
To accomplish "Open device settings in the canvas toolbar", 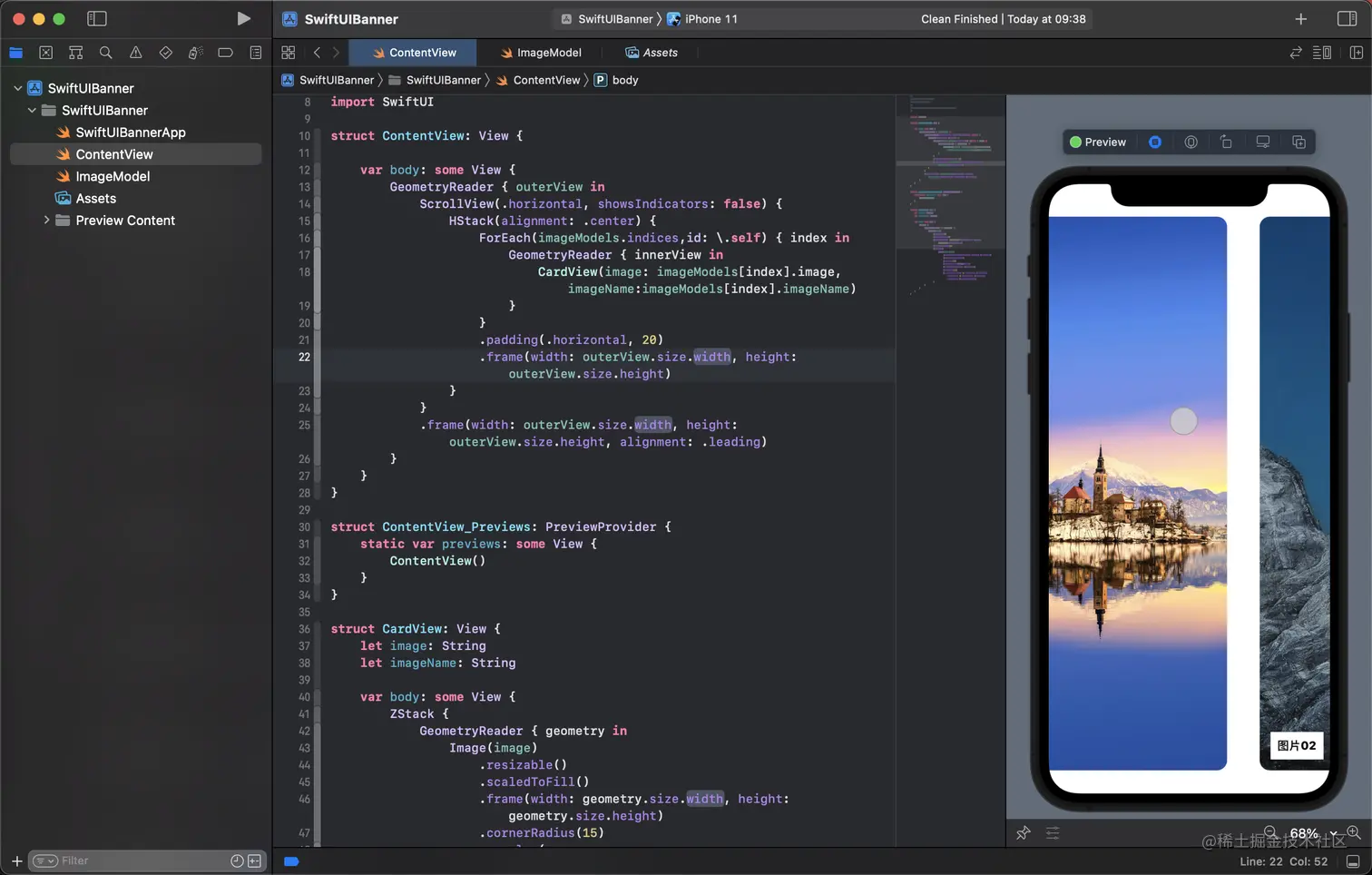I will 1226,142.
